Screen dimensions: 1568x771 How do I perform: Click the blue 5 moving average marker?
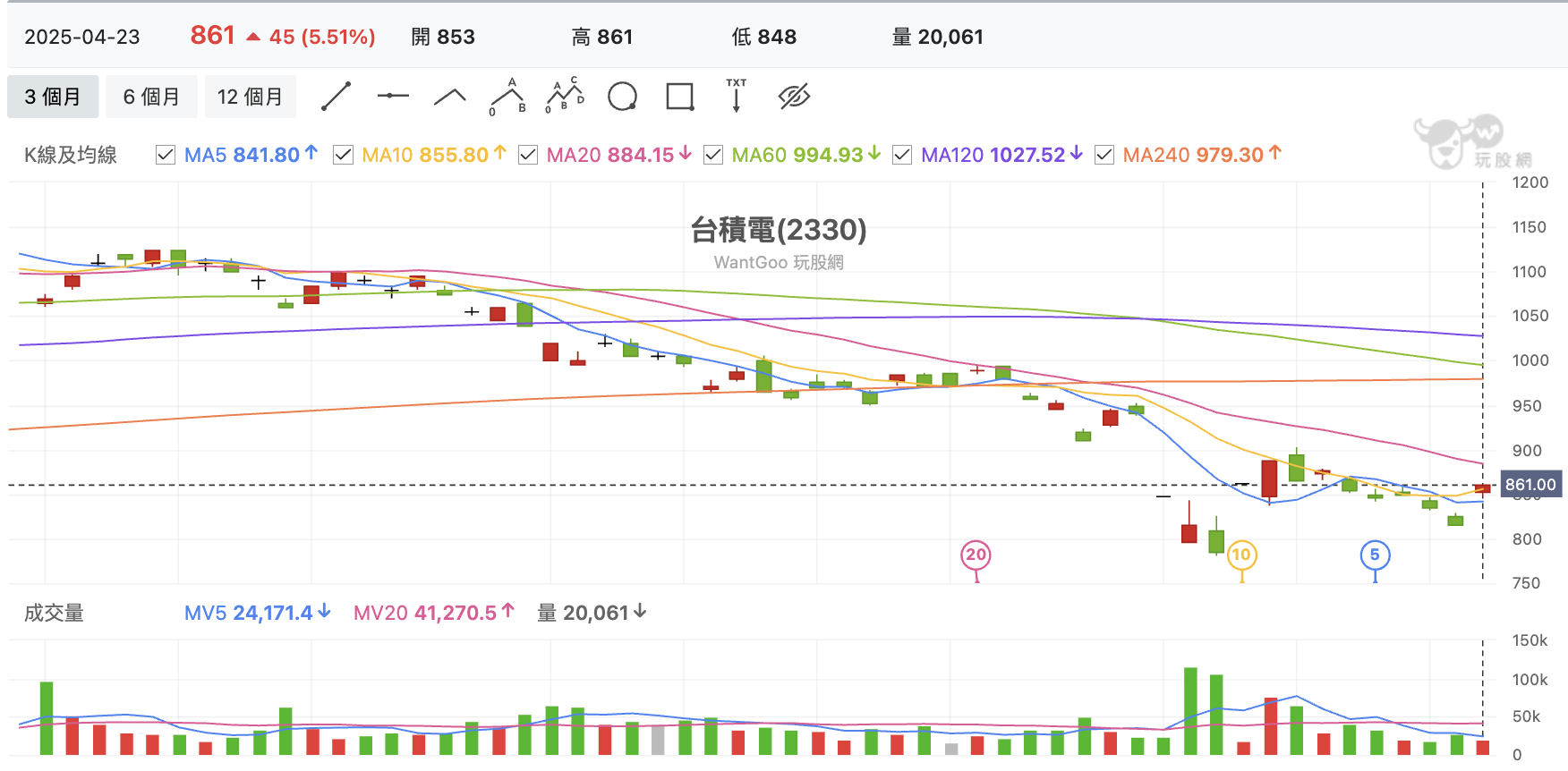click(1375, 555)
